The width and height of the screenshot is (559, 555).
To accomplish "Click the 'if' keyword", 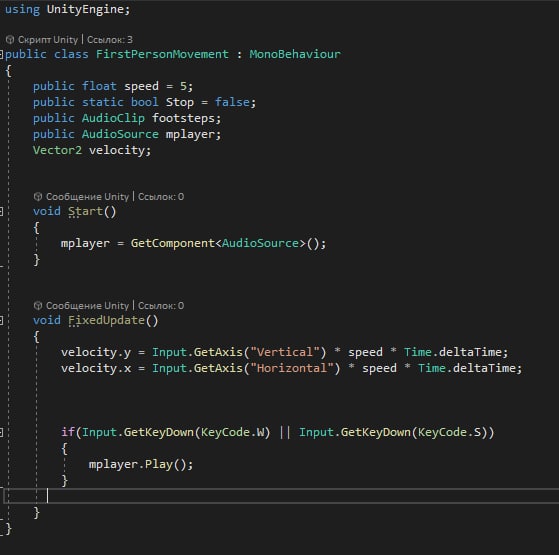I will [x=68, y=432].
